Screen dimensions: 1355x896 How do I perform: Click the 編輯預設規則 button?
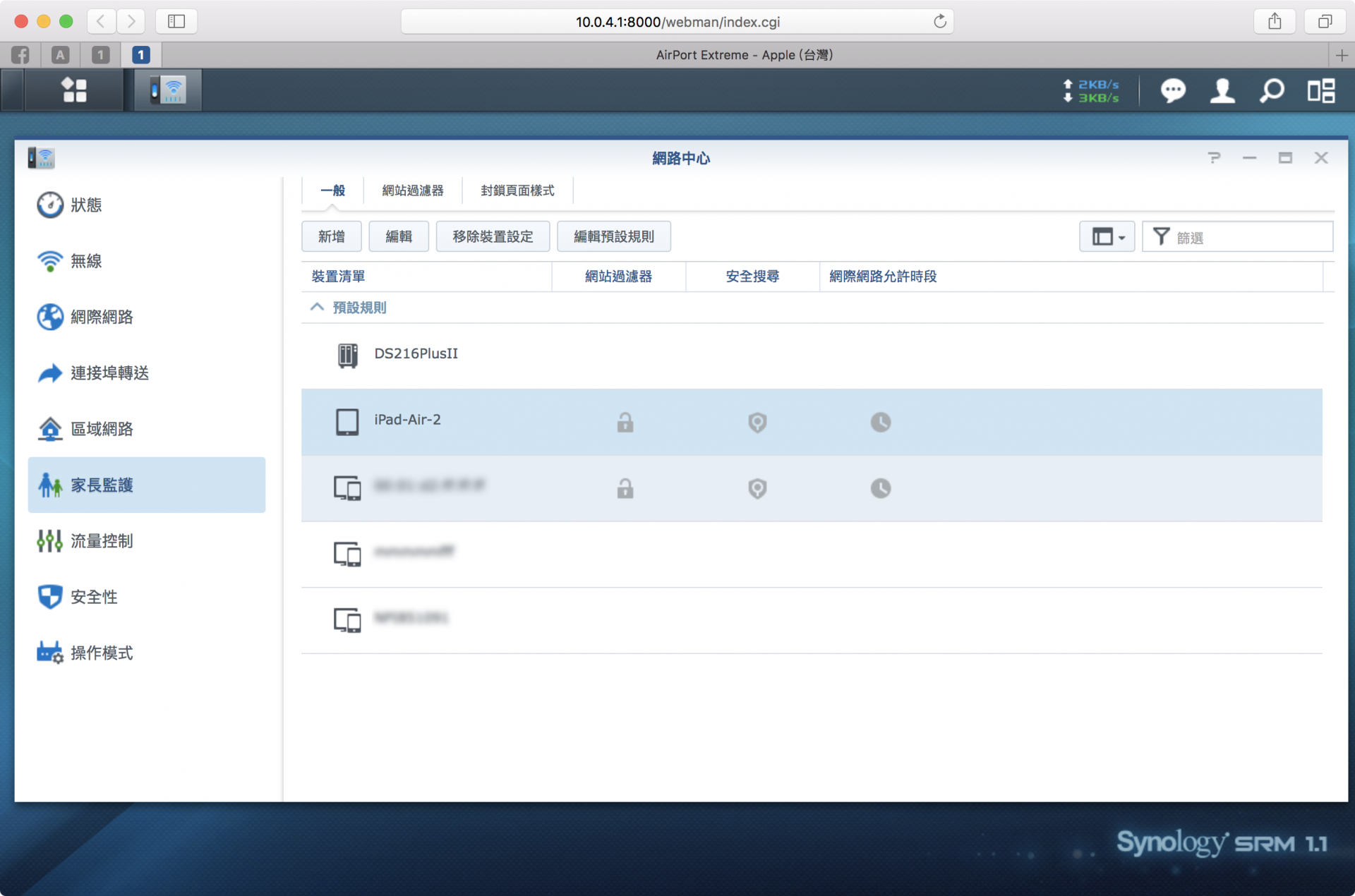pos(613,237)
